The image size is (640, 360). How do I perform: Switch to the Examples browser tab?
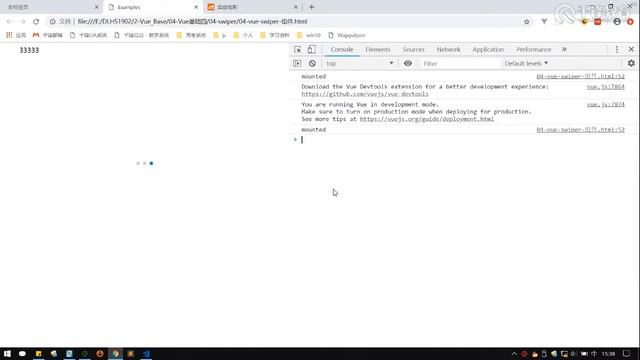(x=152, y=7)
